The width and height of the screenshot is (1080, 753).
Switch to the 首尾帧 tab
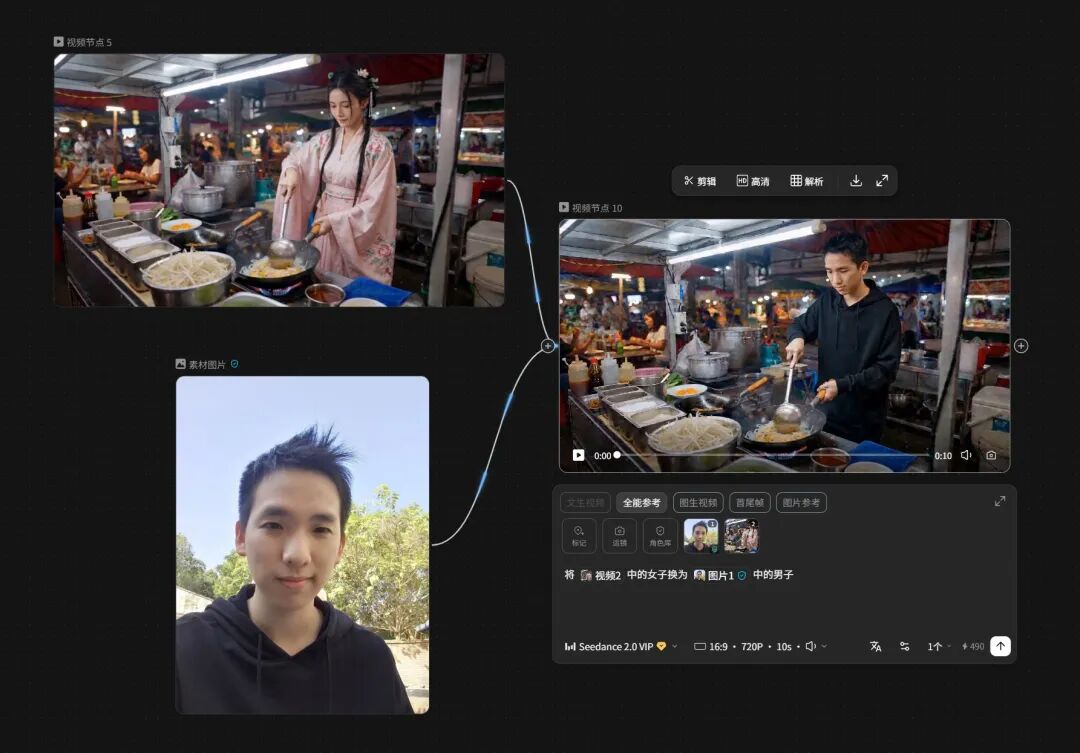click(x=751, y=502)
